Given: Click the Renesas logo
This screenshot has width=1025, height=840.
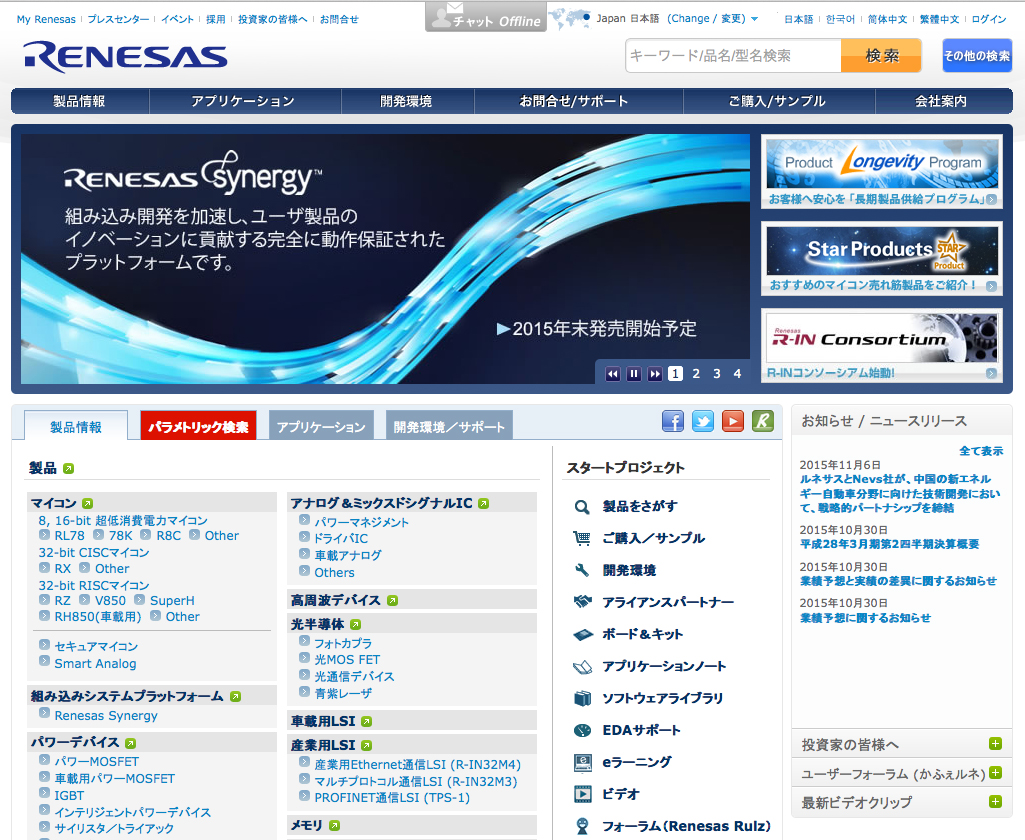Looking at the screenshot, I should [x=126, y=57].
